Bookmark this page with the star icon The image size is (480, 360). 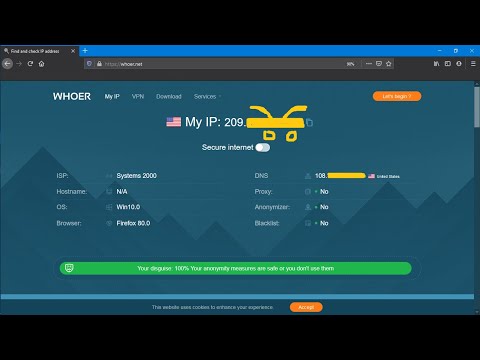coord(388,63)
